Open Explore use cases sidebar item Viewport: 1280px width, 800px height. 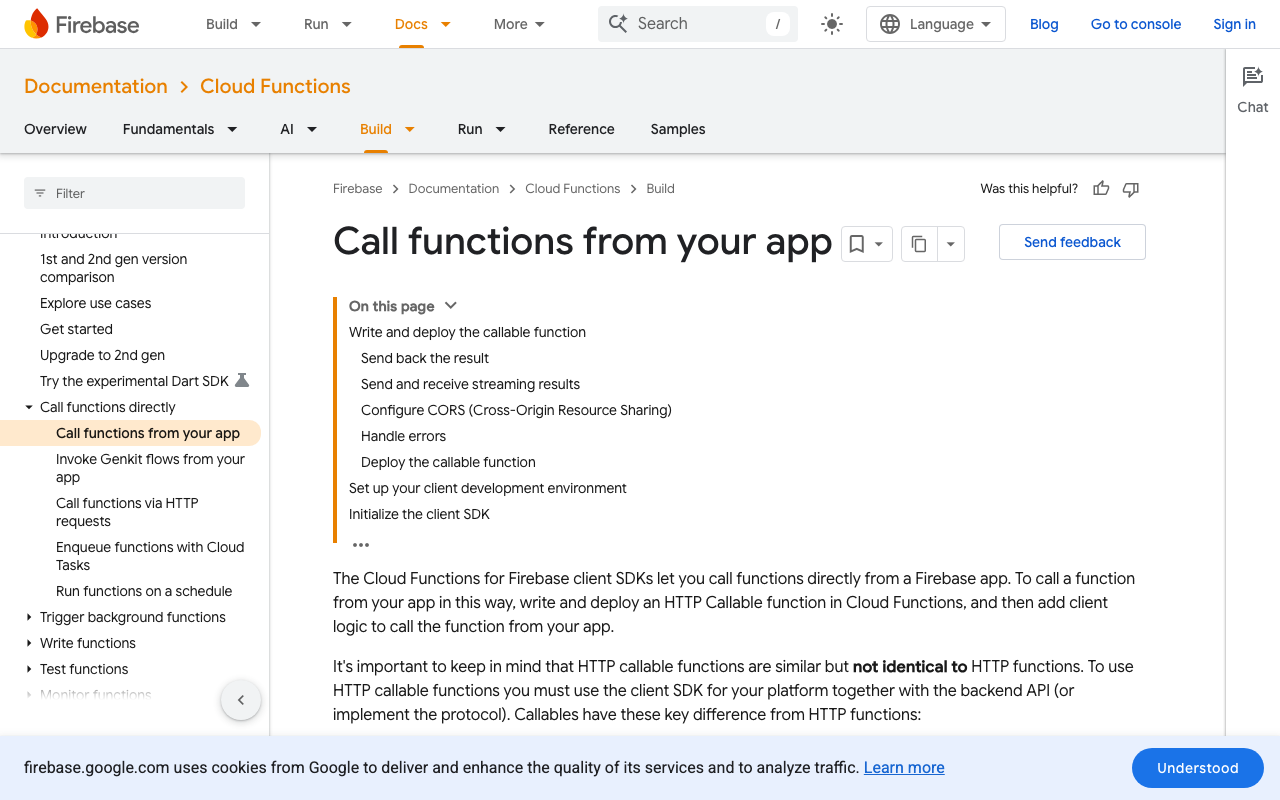pos(96,303)
